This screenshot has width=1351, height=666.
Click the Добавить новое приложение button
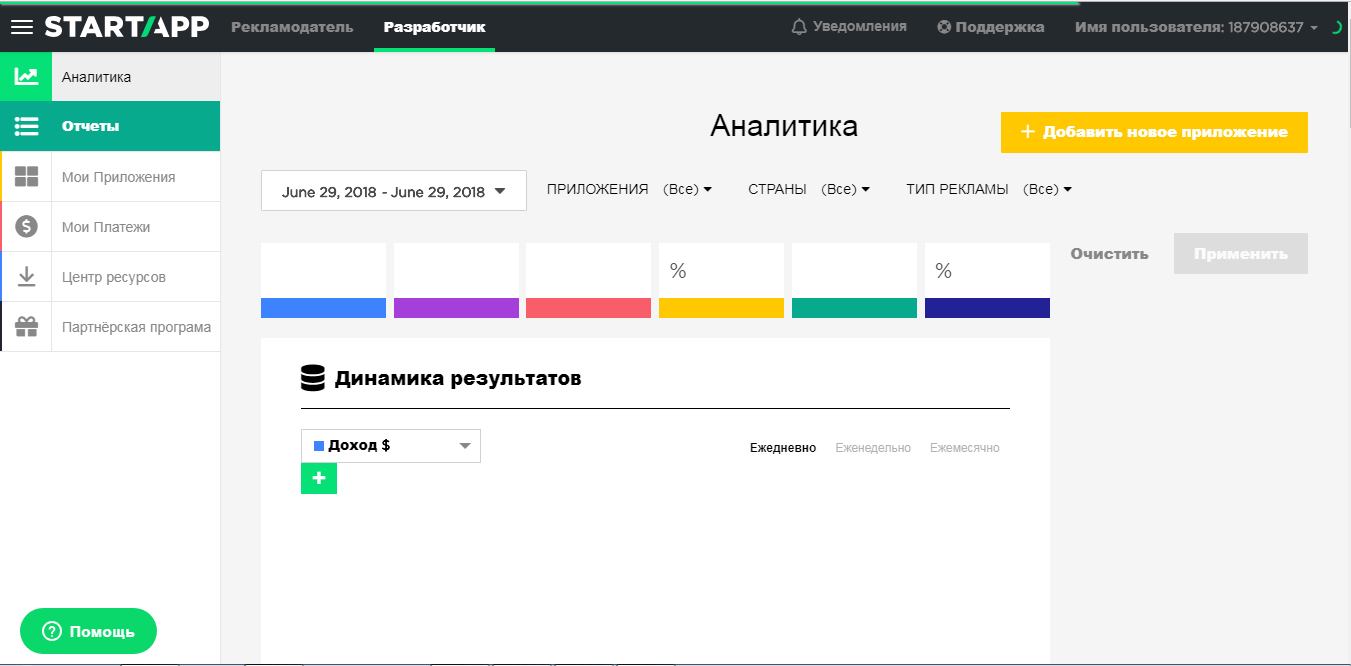tap(1154, 132)
